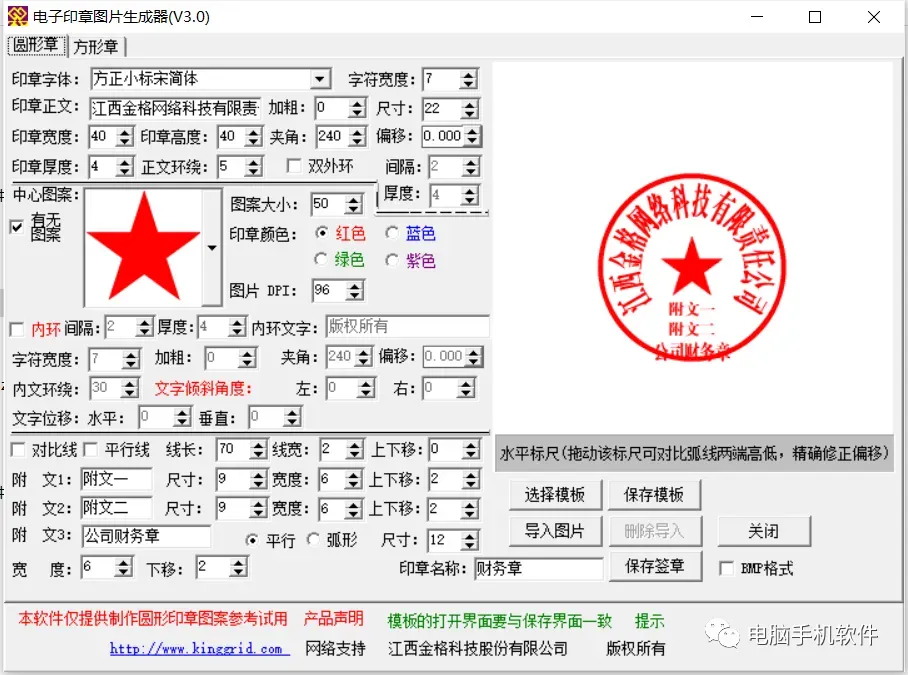908x675 pixels.
Task: Click 附文2 上下移 stepper
Action: point(453,509)
